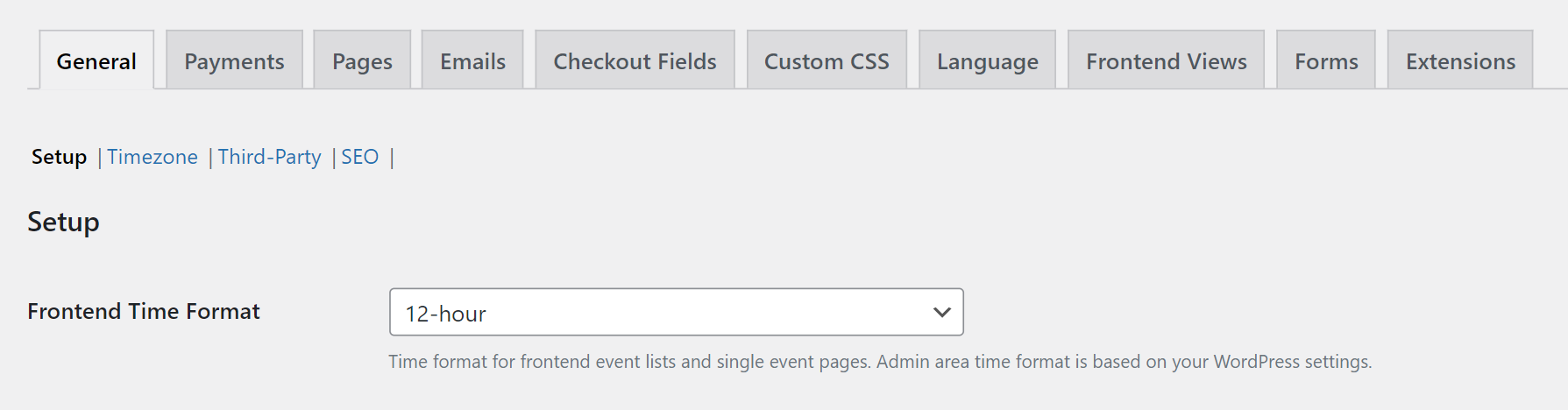Click the chevron arrow on time format select

(942, 312)
